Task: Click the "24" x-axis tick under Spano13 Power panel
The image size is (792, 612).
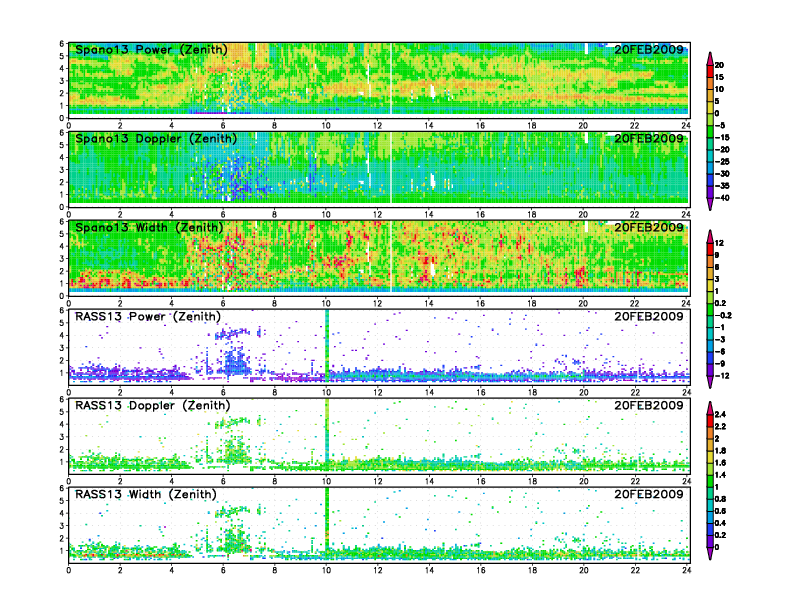Action: pyautogui.click(x=685, y=126)
